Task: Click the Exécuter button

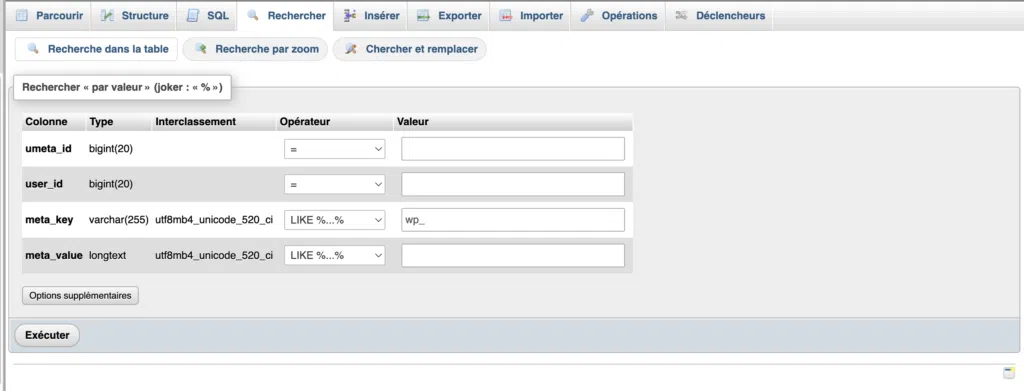Action: (47, 335)
